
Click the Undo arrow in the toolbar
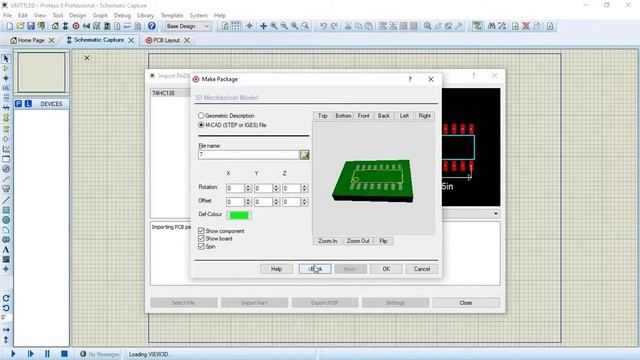tap(323, 26)
